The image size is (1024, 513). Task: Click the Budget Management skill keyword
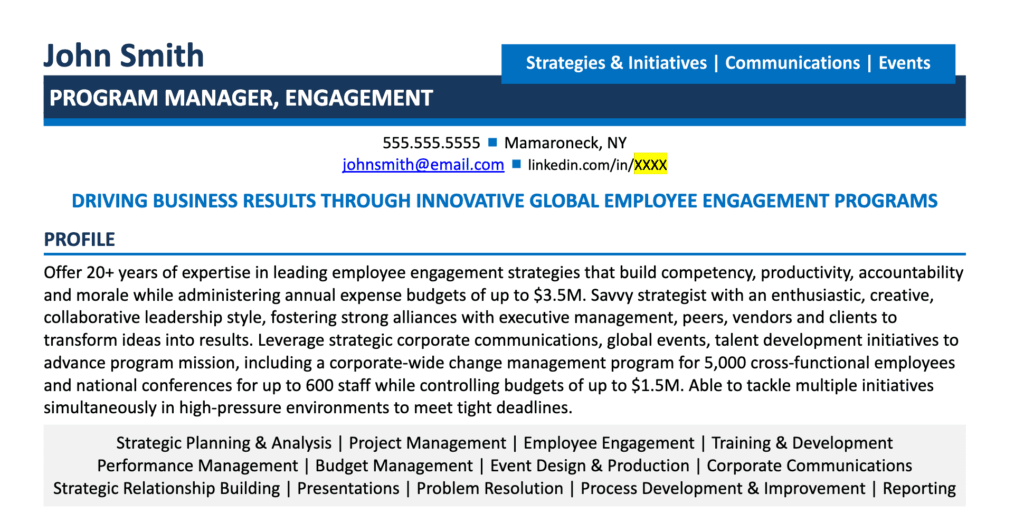point(394,466)
